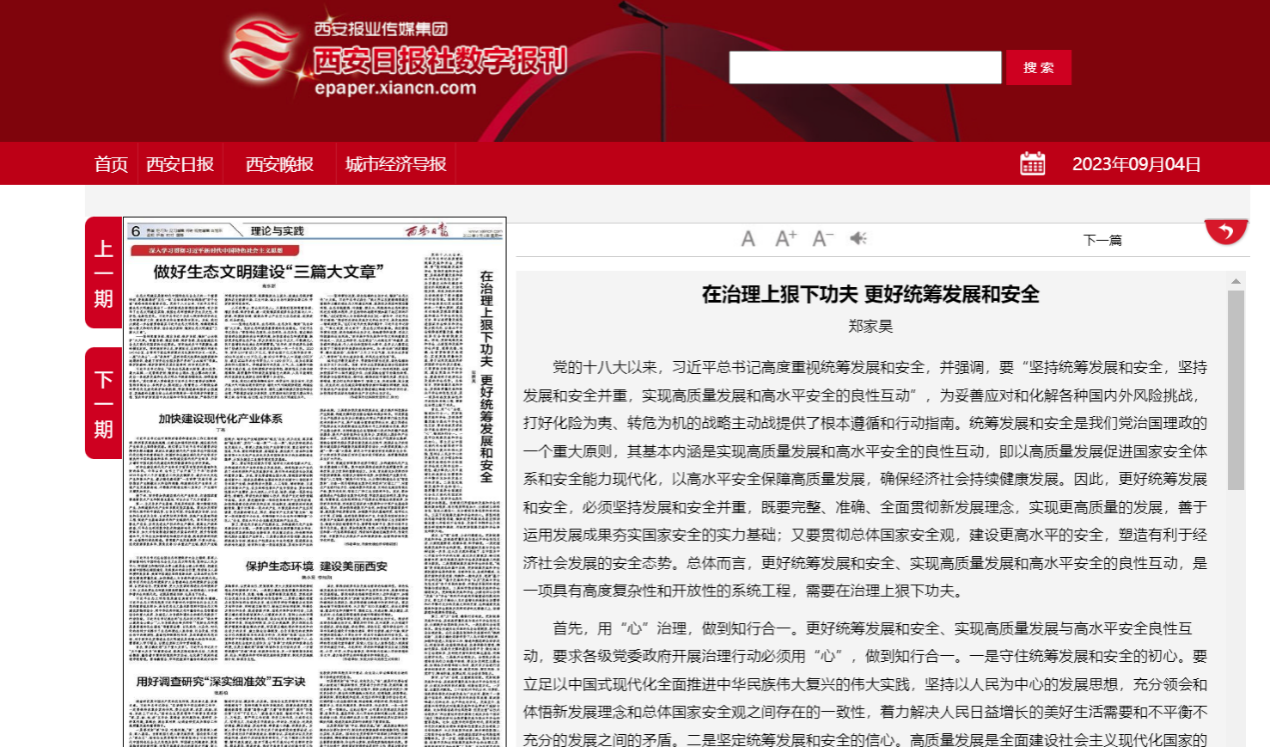Click inside the search text box
This screenshot has width=1270, height=747.
pyautogui.click(x=865, y=68)
